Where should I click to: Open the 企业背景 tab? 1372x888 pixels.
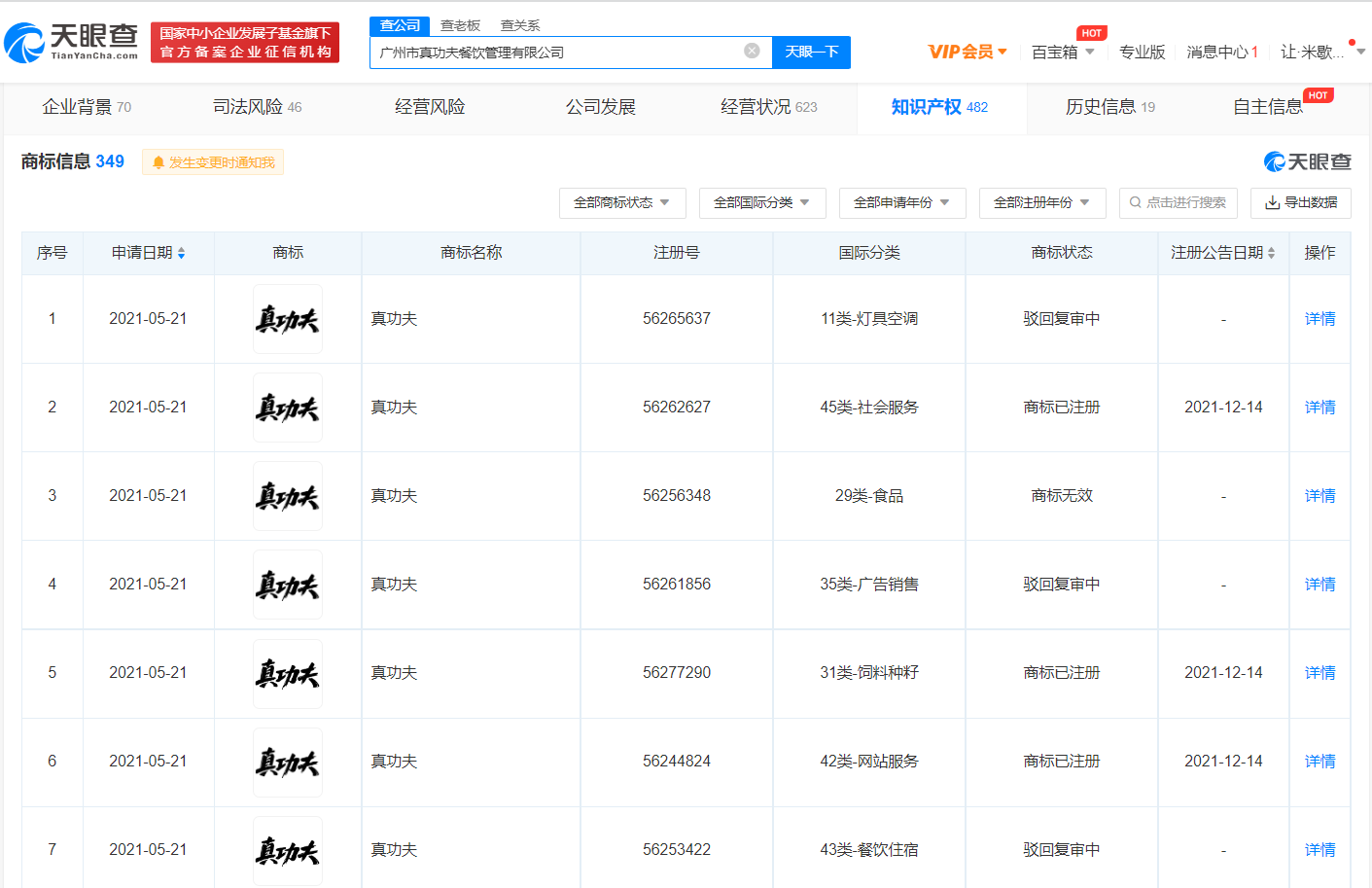[x=87, y=107]
